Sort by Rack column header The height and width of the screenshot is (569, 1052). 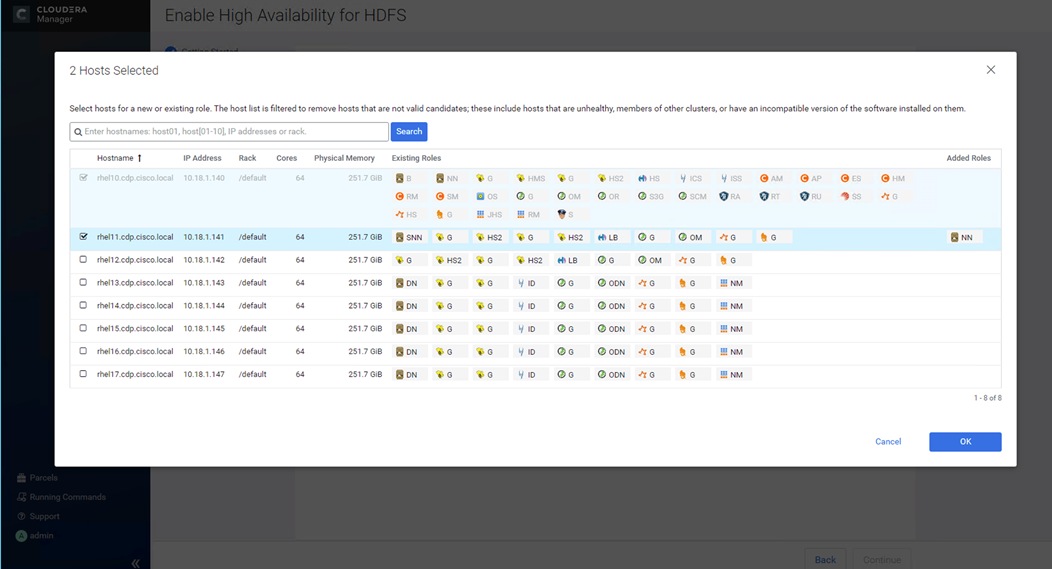coord(248,158)
